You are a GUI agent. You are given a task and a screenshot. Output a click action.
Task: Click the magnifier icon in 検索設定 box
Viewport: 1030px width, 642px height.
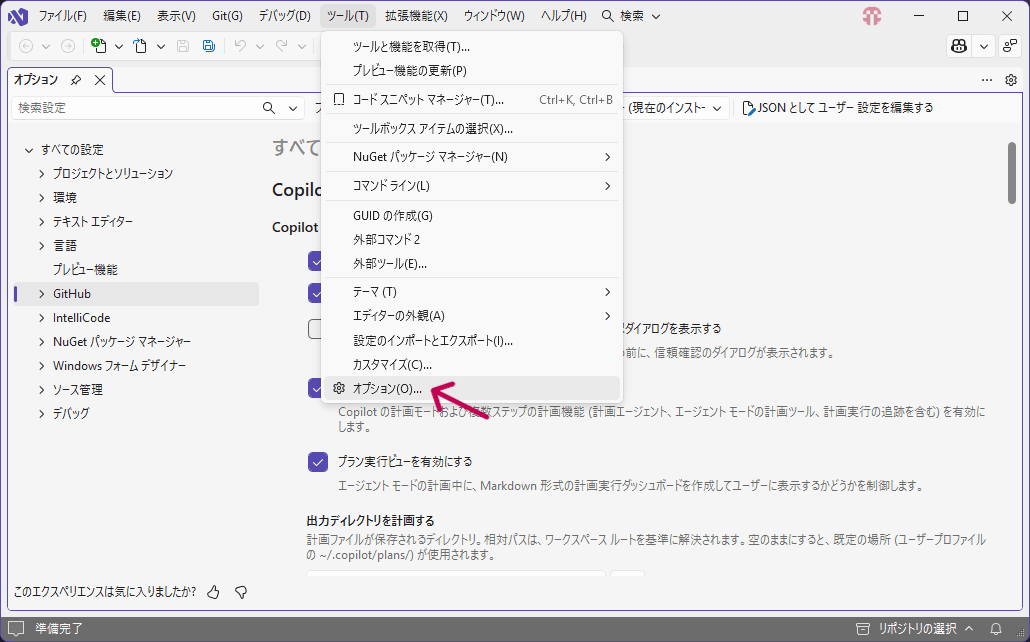point(269,108)
